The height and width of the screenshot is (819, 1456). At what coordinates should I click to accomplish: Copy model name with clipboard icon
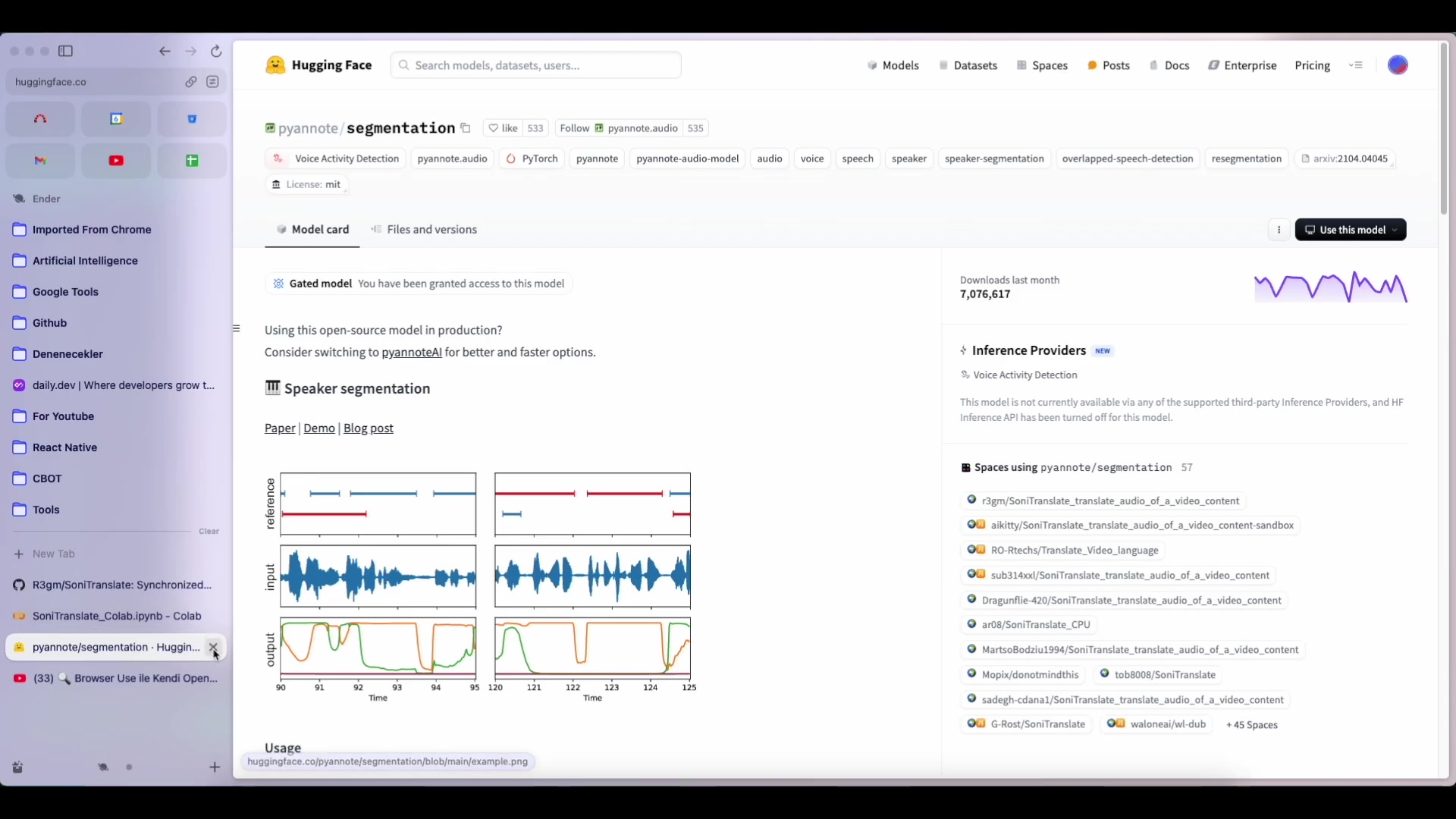(x=466, y=128)
